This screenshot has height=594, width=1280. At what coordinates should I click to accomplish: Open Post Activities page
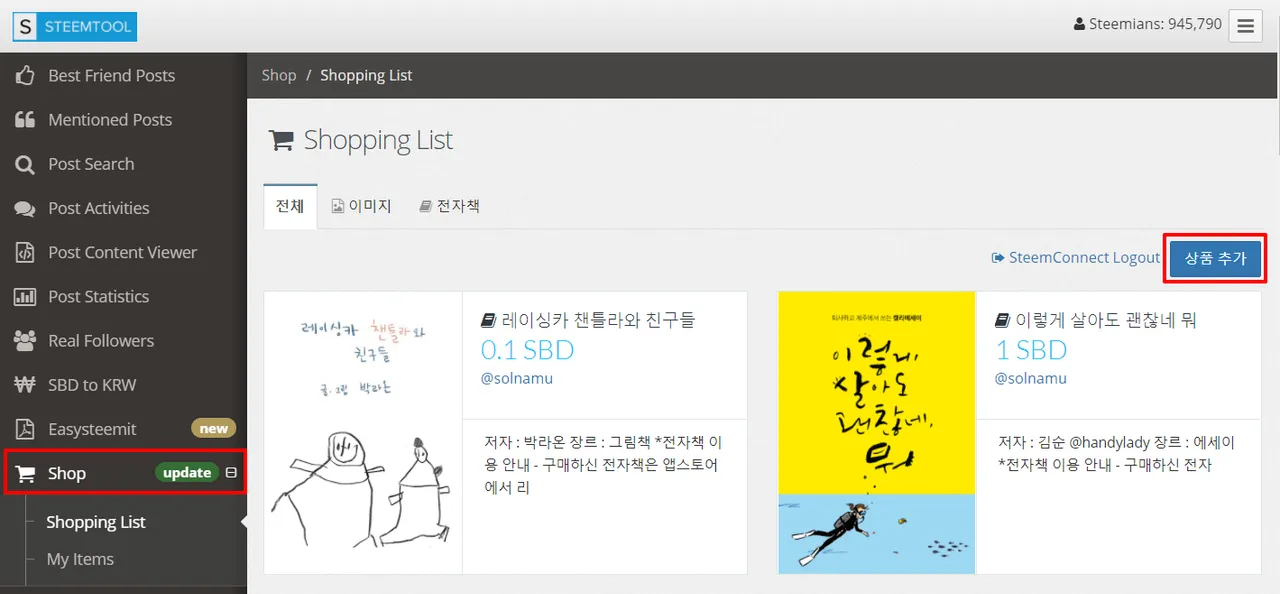coord(99,208)
